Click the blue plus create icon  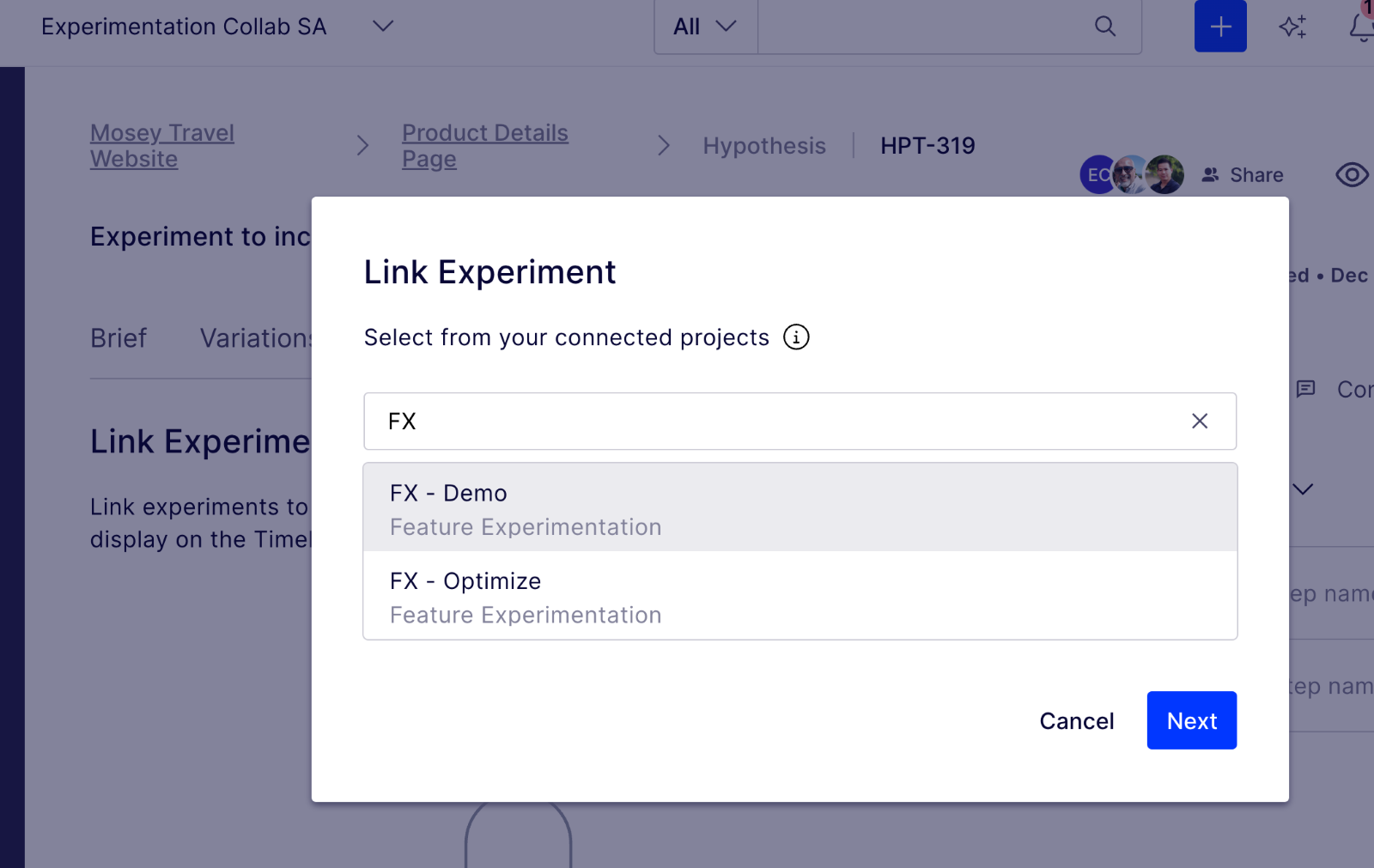(x=1219, y=26)
